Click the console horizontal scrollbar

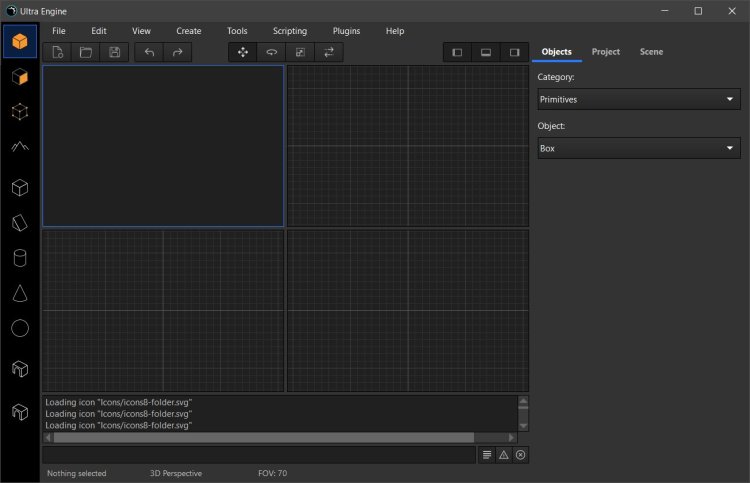tap(263, 437)
